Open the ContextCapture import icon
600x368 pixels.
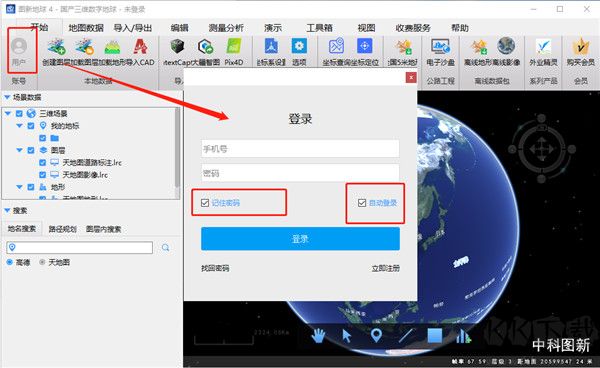(177, 47)
